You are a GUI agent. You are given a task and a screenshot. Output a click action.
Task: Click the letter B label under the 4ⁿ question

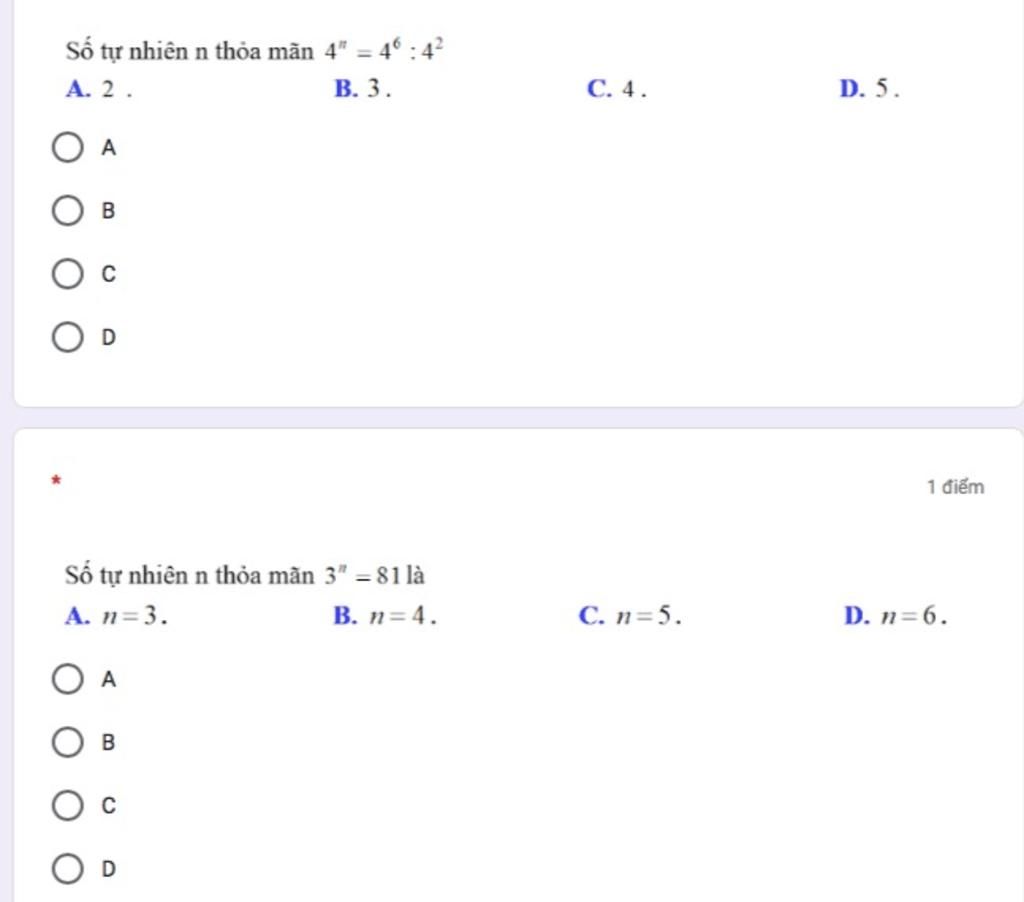(x=108, y=211)
